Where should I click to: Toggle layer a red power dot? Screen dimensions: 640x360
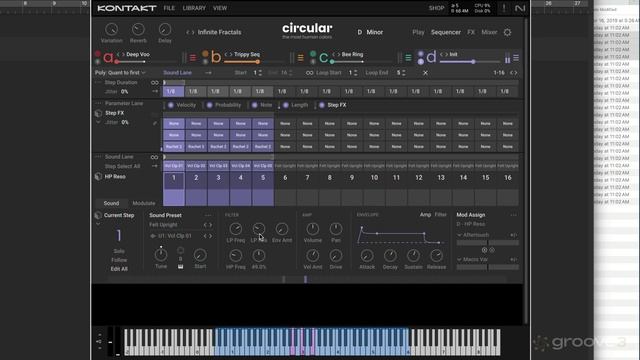click(x=98, y=54)
